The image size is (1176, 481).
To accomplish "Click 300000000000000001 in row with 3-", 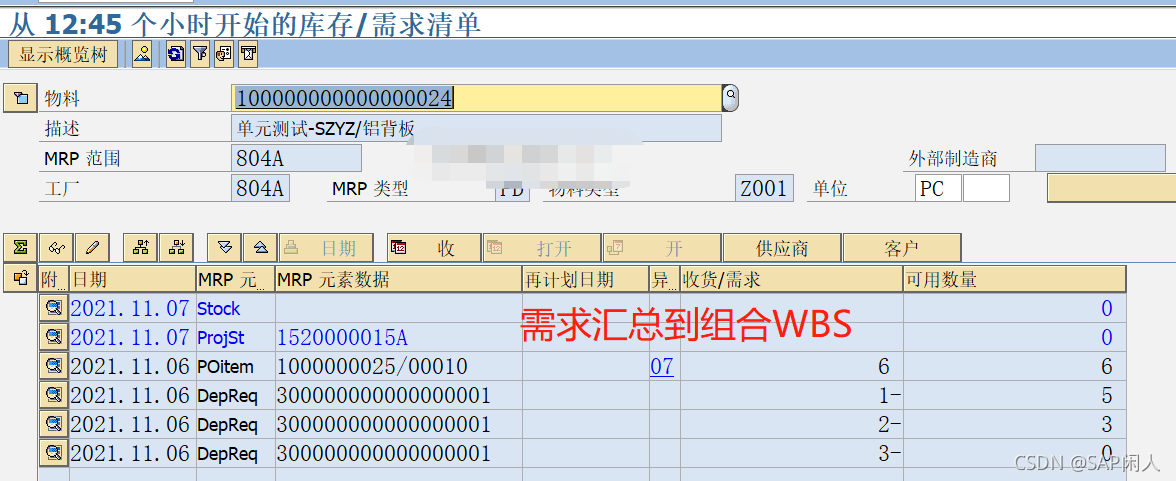I will pyautogui.click(x=383, y=453).
